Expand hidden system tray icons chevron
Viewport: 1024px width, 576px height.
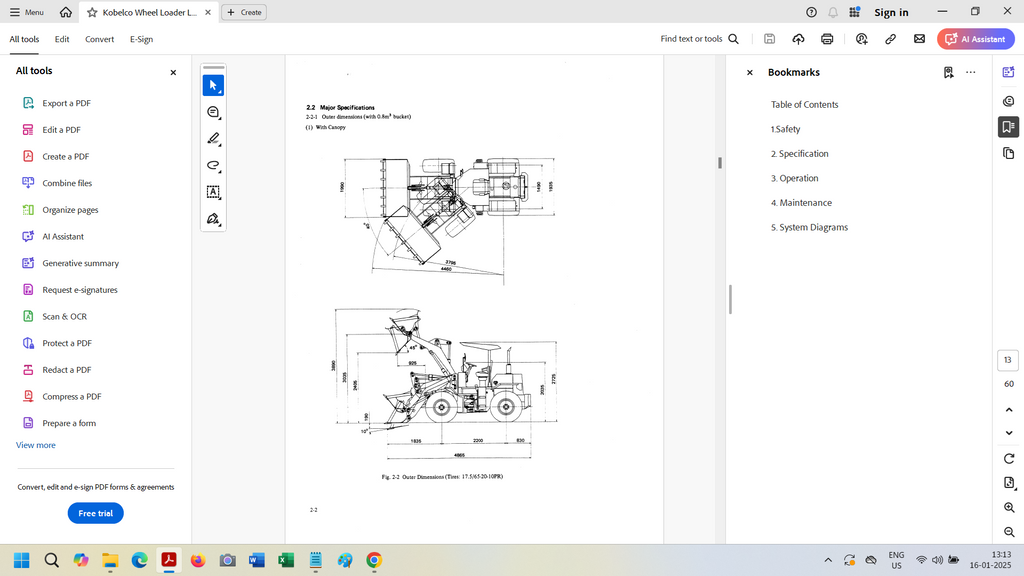pyautogui.click(x=827, y=560)
